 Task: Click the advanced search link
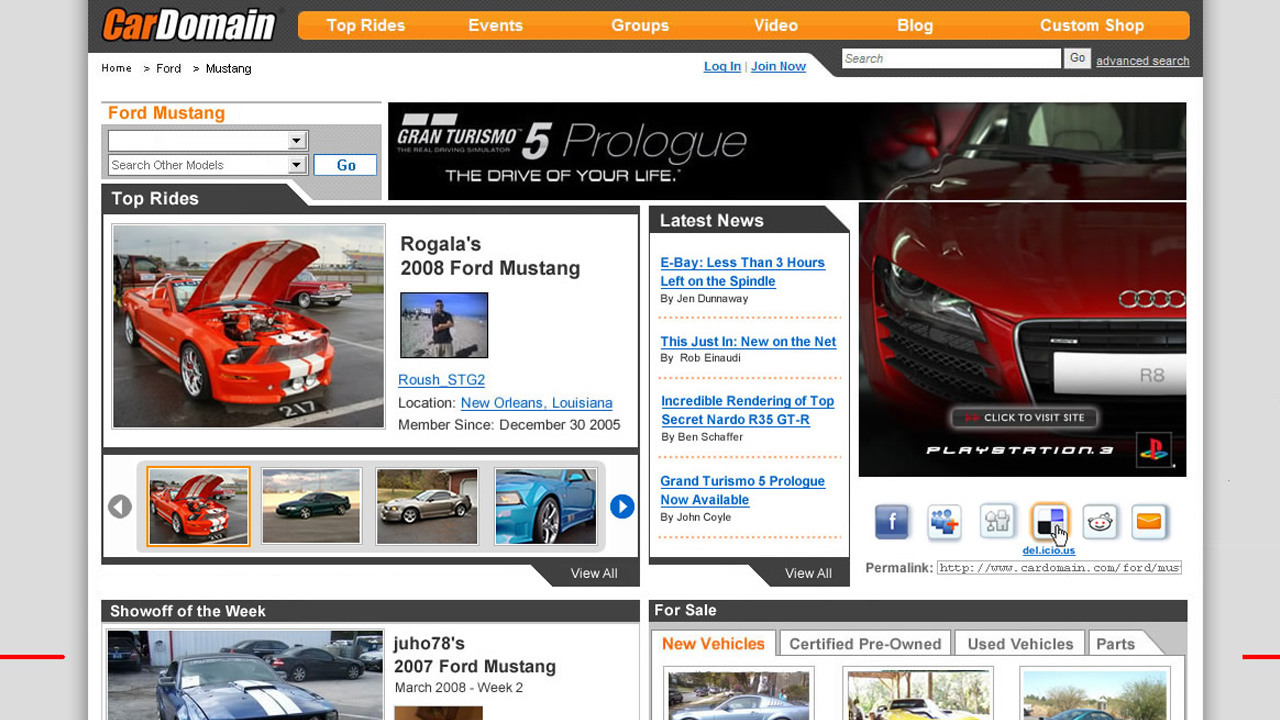1142,61
